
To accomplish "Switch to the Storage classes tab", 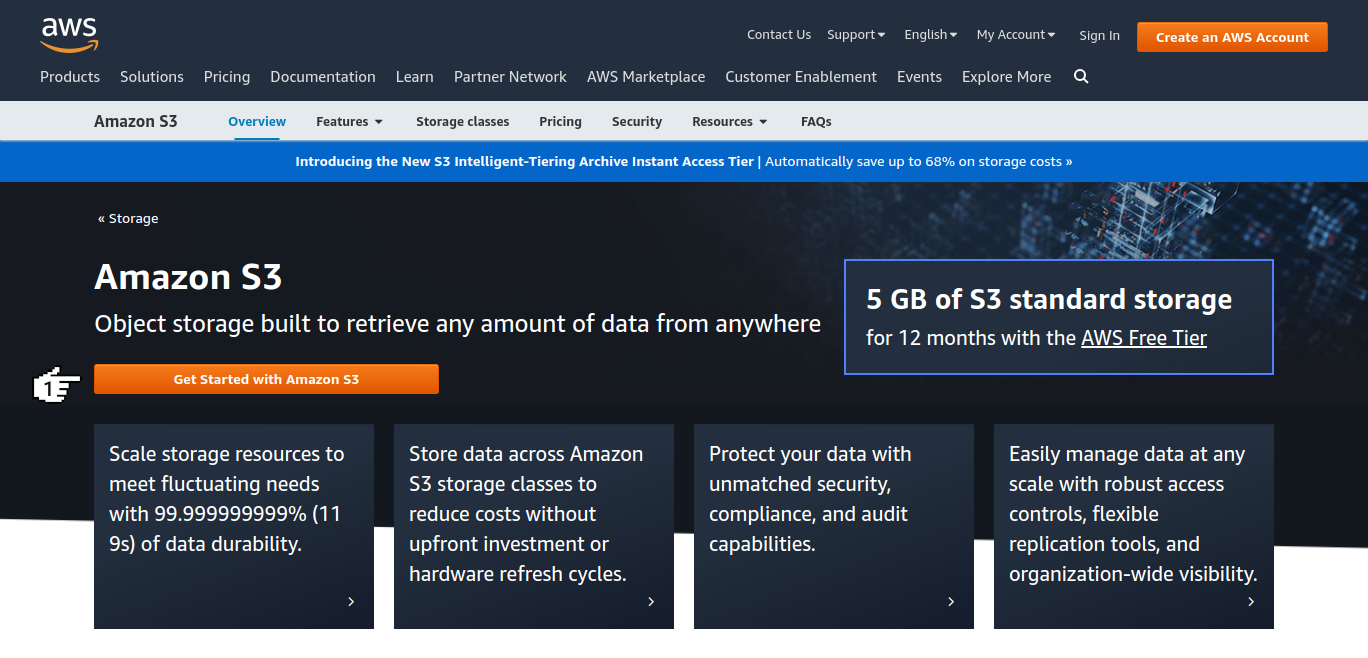I will 462,122.
